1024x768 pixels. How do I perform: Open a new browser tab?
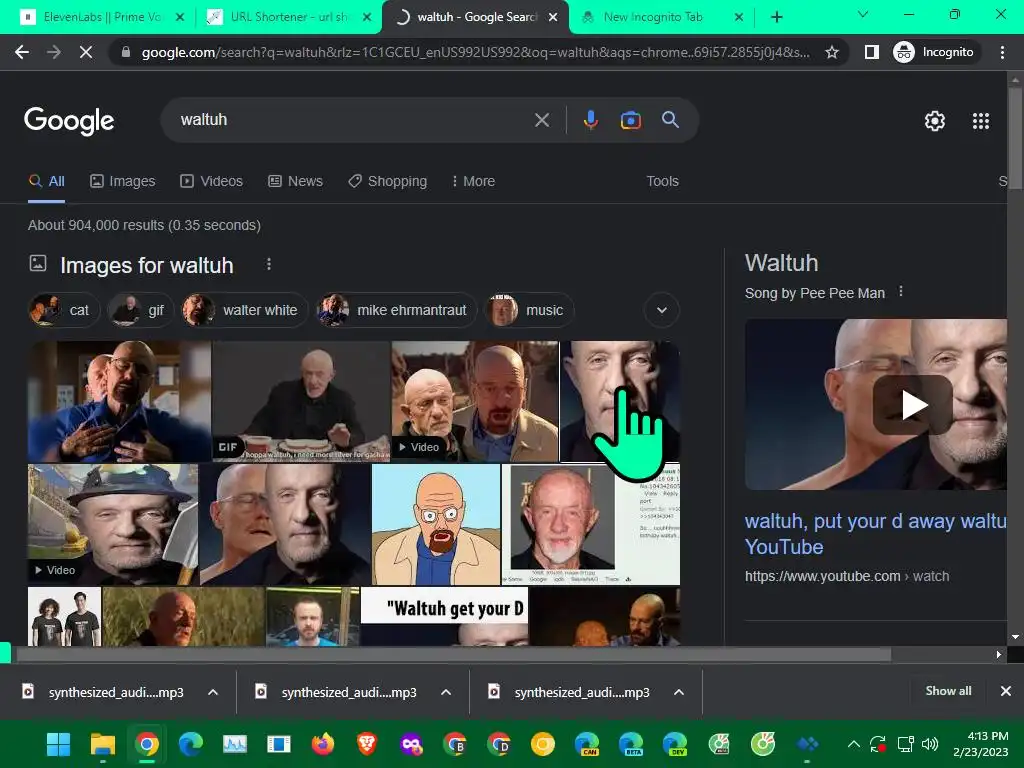(776, 17)
